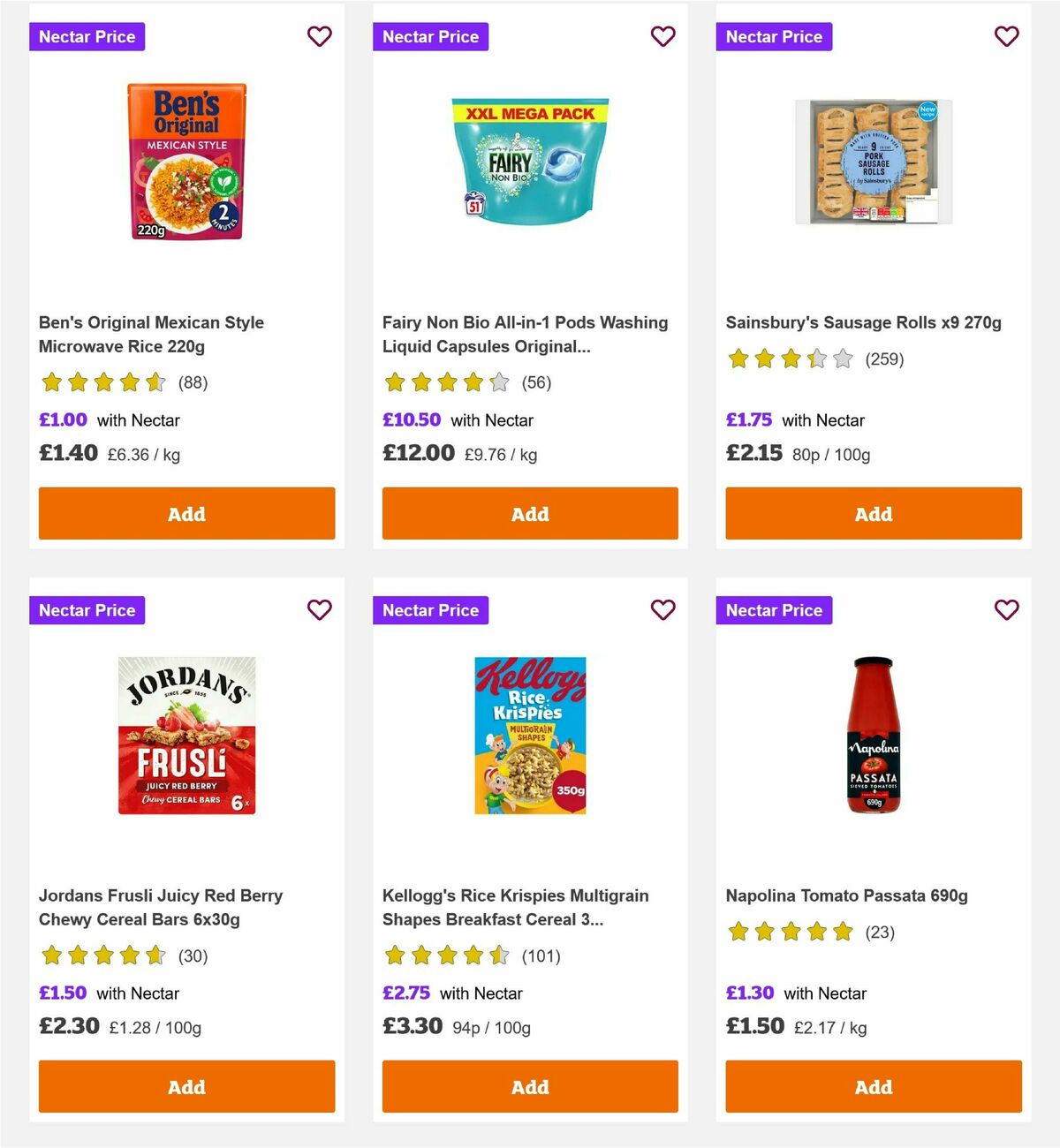Click the heart icon on Napolina Tomato Passata
Viewport: 1060px width, 1148px height.
pyautogui.click(x=1006, y=609)
